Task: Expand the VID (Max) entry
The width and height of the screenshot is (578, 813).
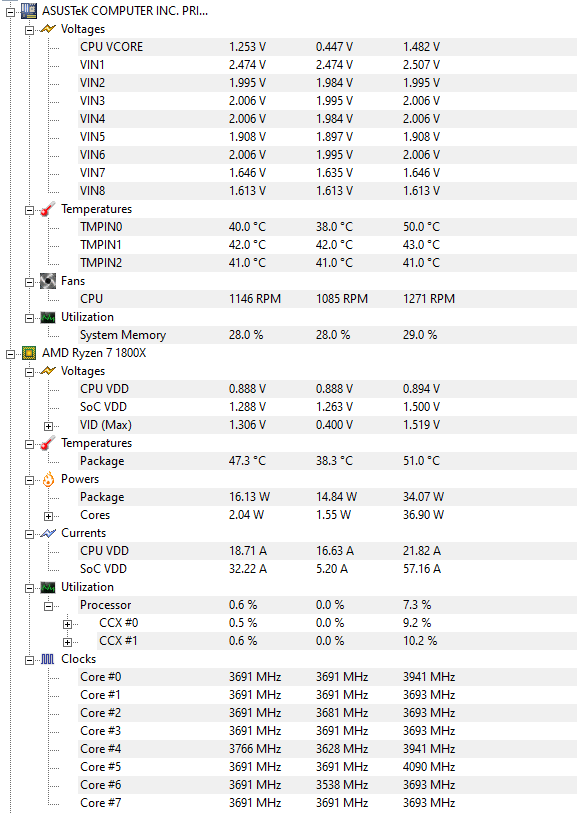Action: click(48, 426)
